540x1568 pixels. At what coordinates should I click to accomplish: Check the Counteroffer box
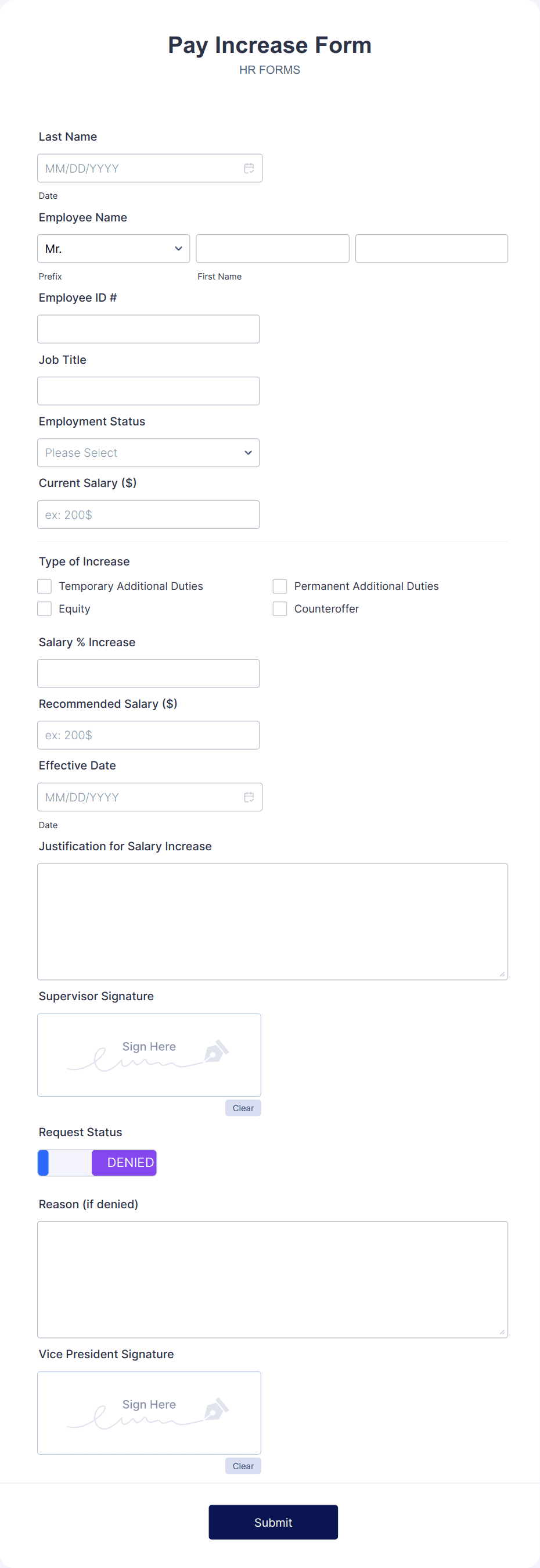[x=279, y=608]
